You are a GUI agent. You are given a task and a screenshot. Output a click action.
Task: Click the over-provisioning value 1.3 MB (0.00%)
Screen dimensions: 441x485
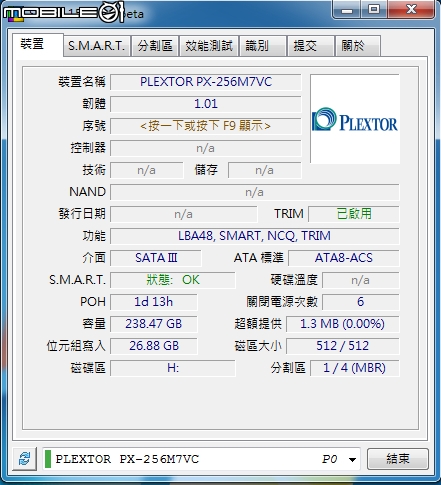[343, 324]
